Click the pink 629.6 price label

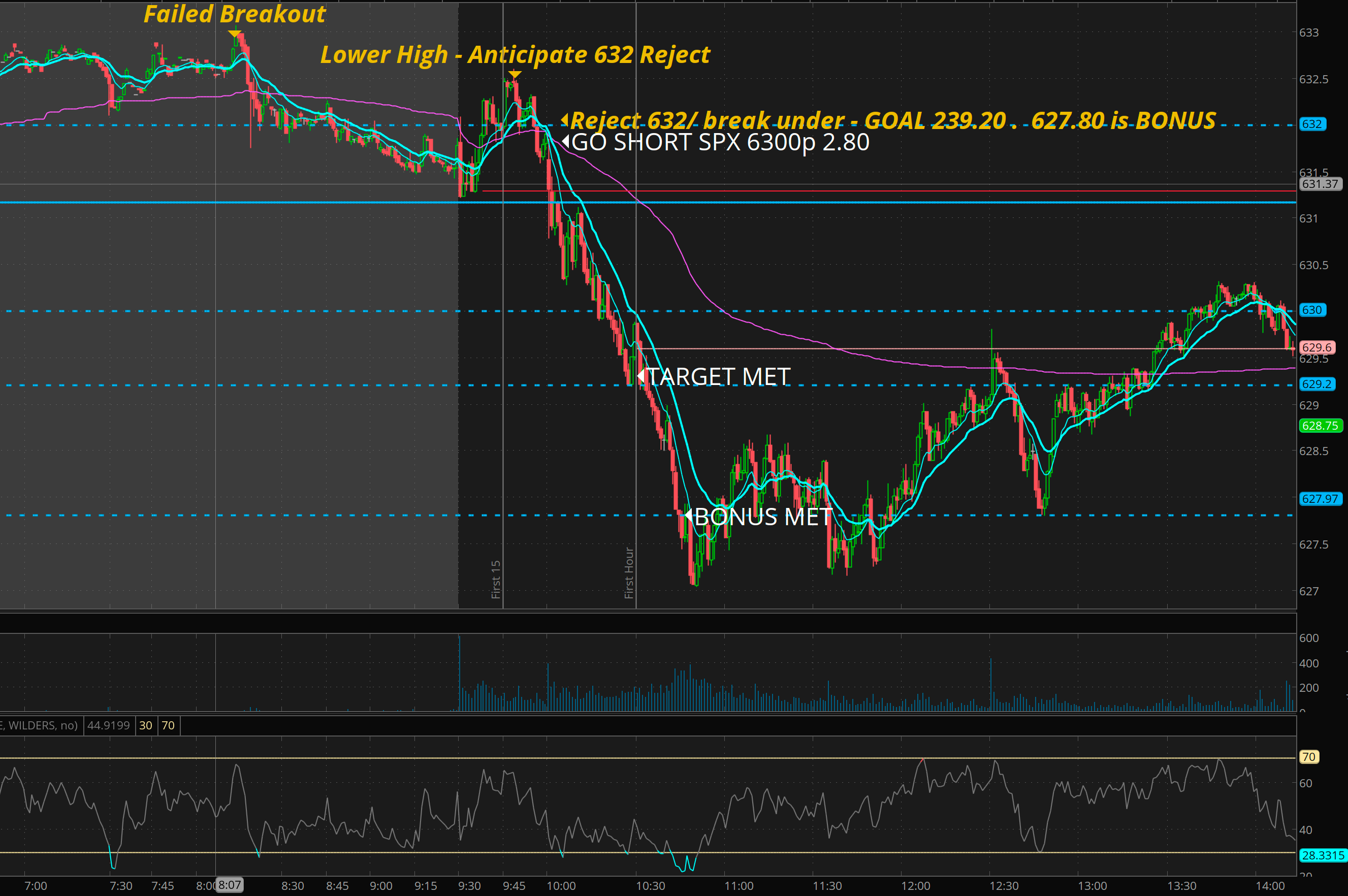click(1317, 347)
